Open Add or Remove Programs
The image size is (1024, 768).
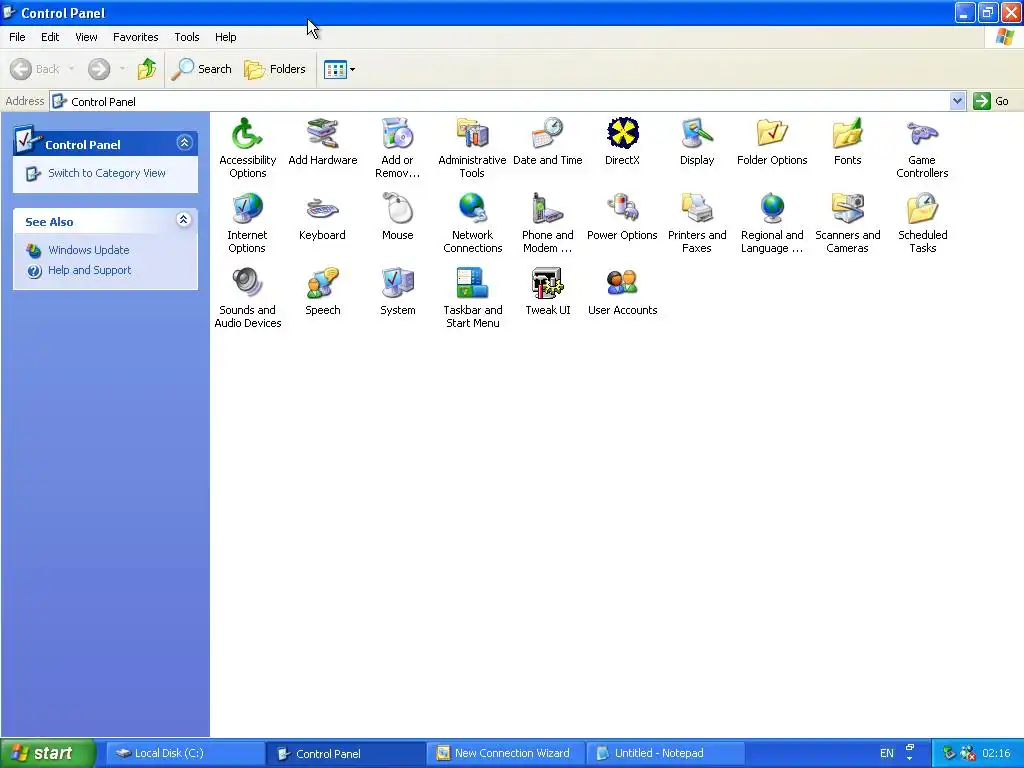click(397, 148)
